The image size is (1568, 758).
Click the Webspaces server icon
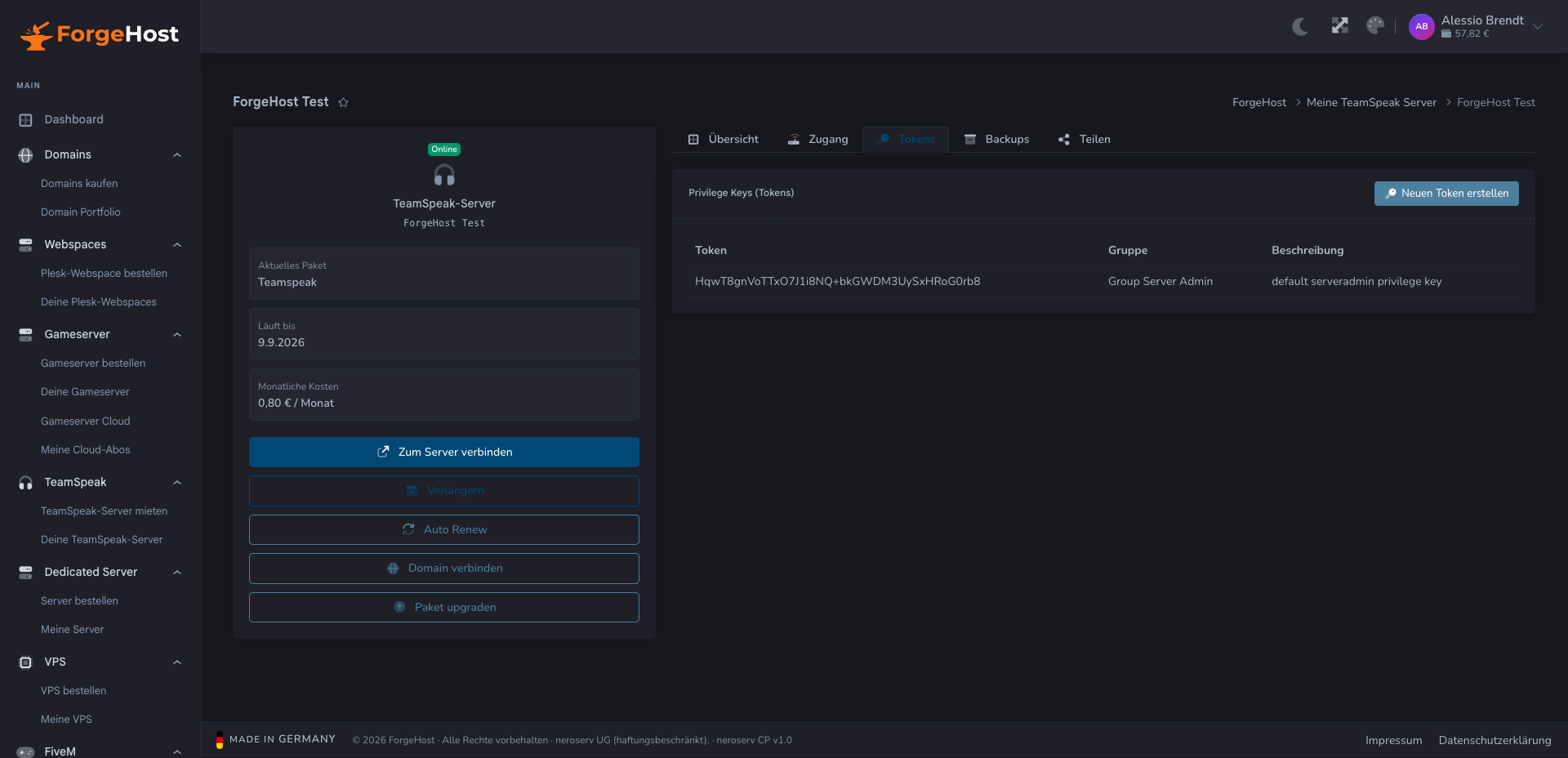tap(25, 245)
